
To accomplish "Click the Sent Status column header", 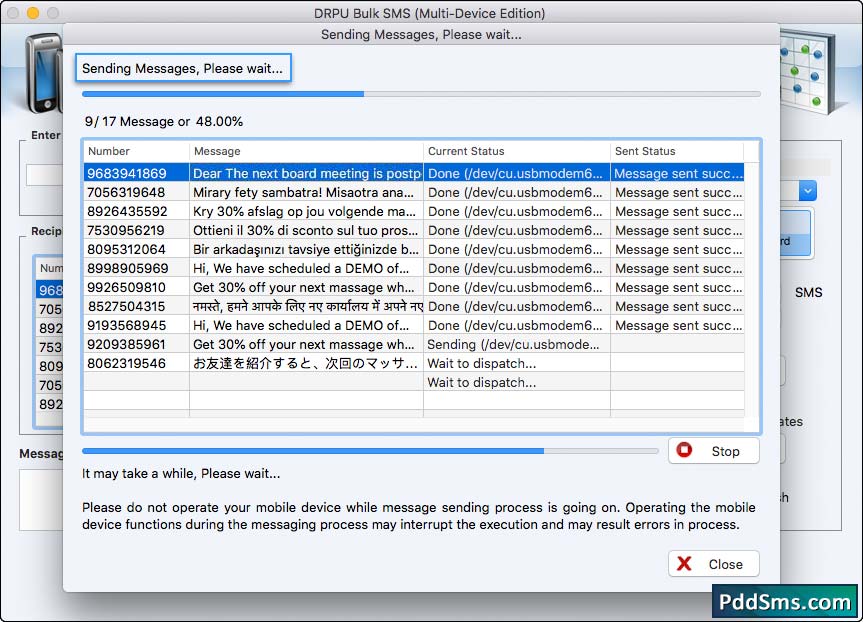I will tap(677, 151).
